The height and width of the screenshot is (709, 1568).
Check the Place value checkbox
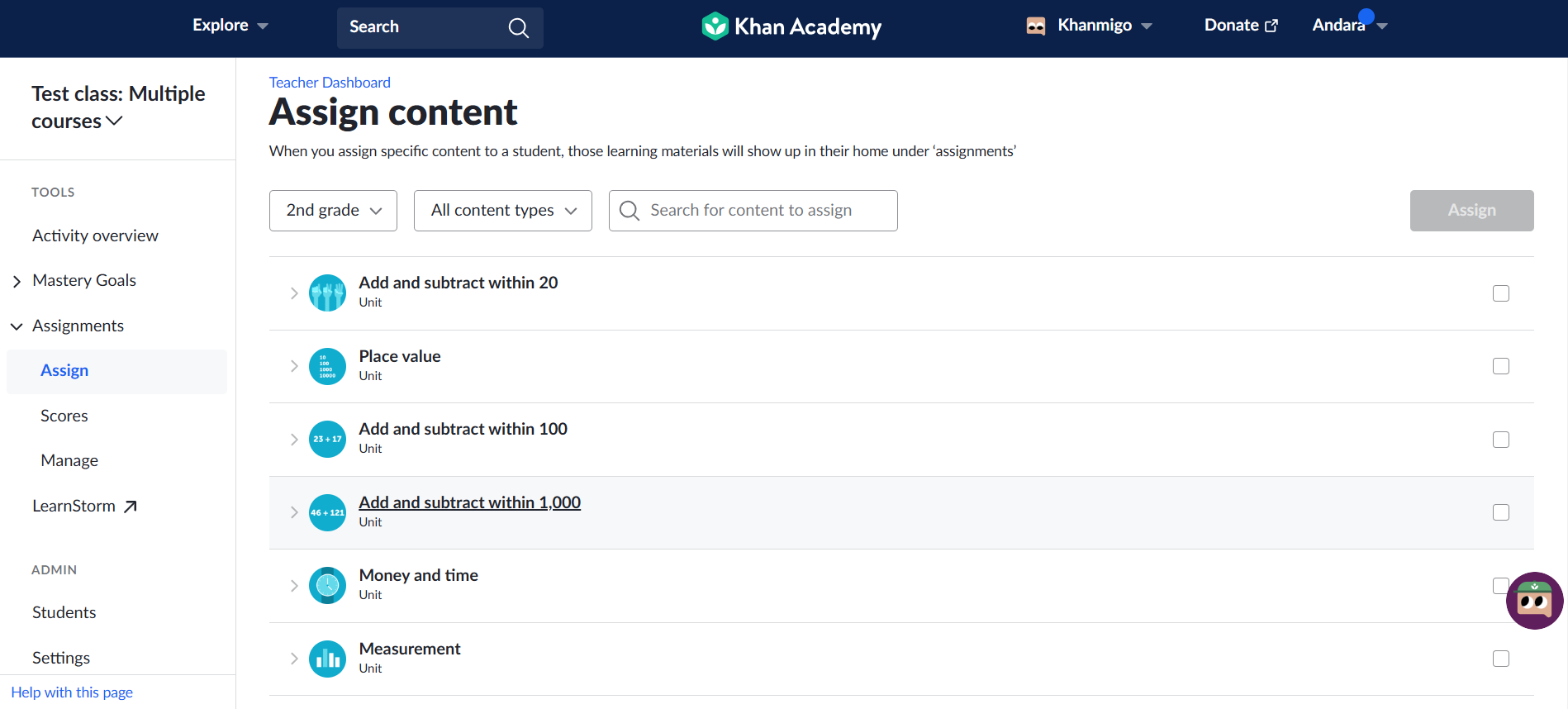(1501, 366)
